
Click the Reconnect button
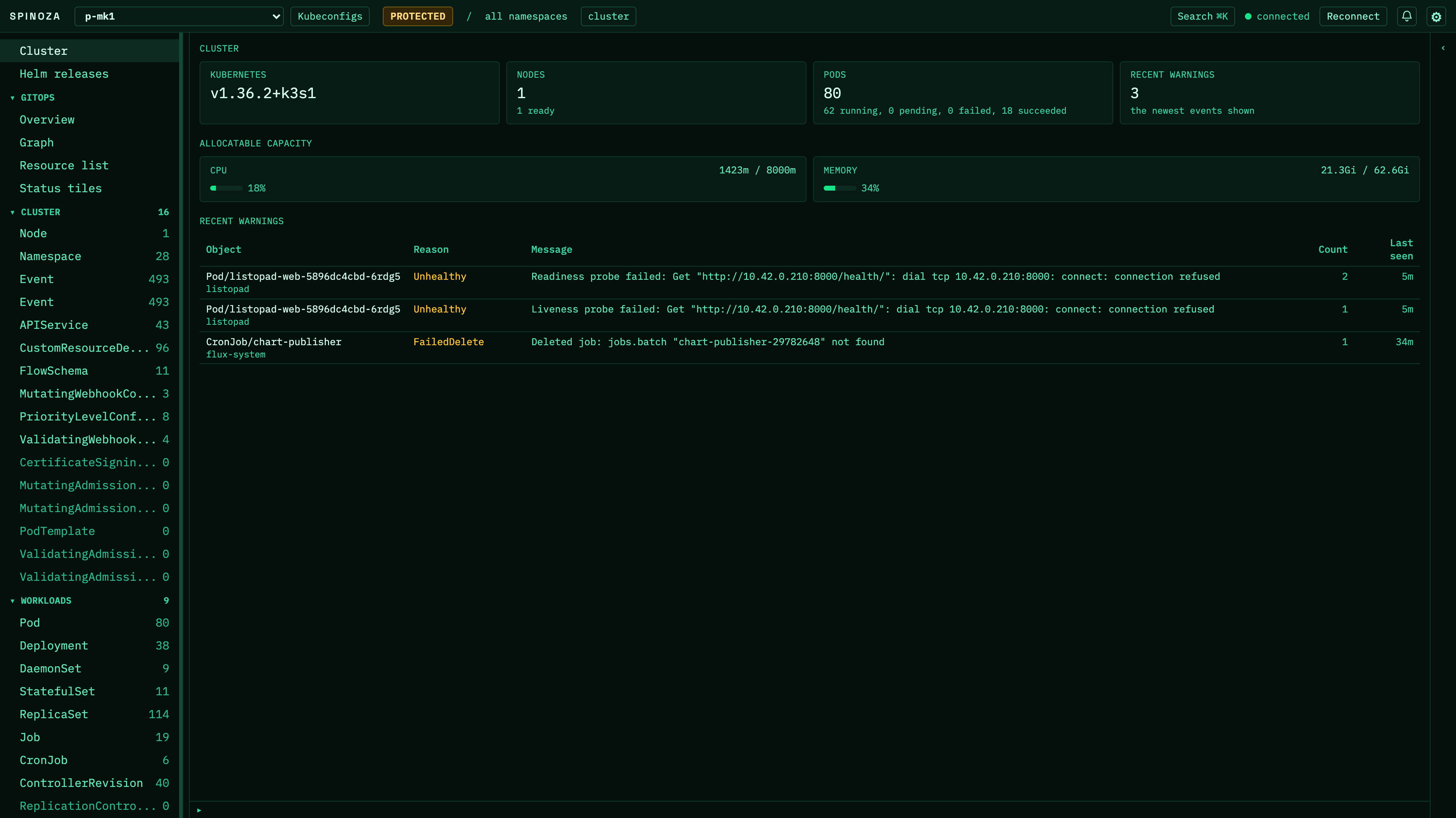point(1353,16)
